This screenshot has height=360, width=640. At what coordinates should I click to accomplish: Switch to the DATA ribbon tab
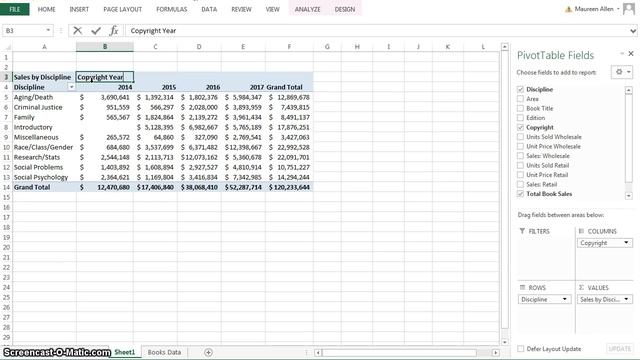[x=209, y=9]
